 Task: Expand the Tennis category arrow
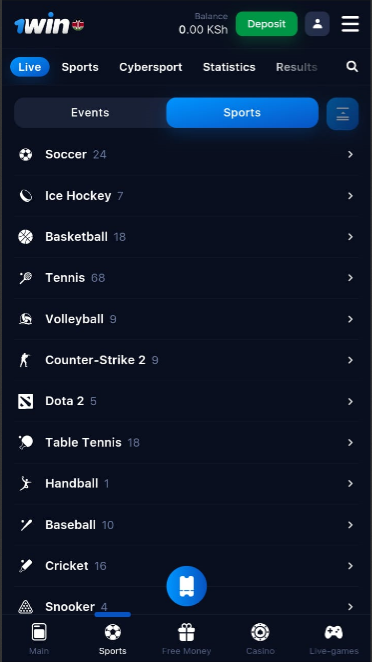350,278
